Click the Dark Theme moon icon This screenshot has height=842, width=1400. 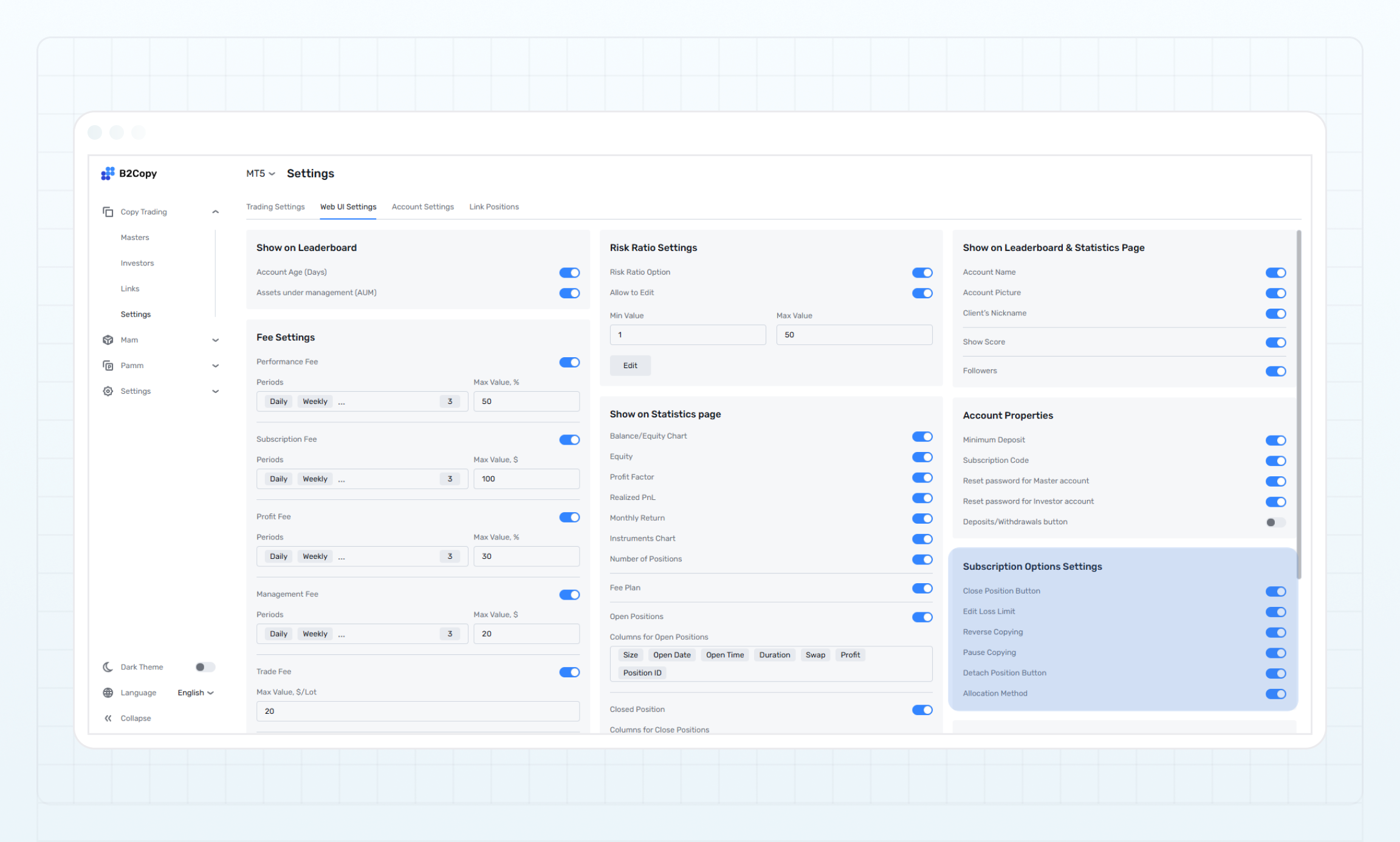coord(108,667)
